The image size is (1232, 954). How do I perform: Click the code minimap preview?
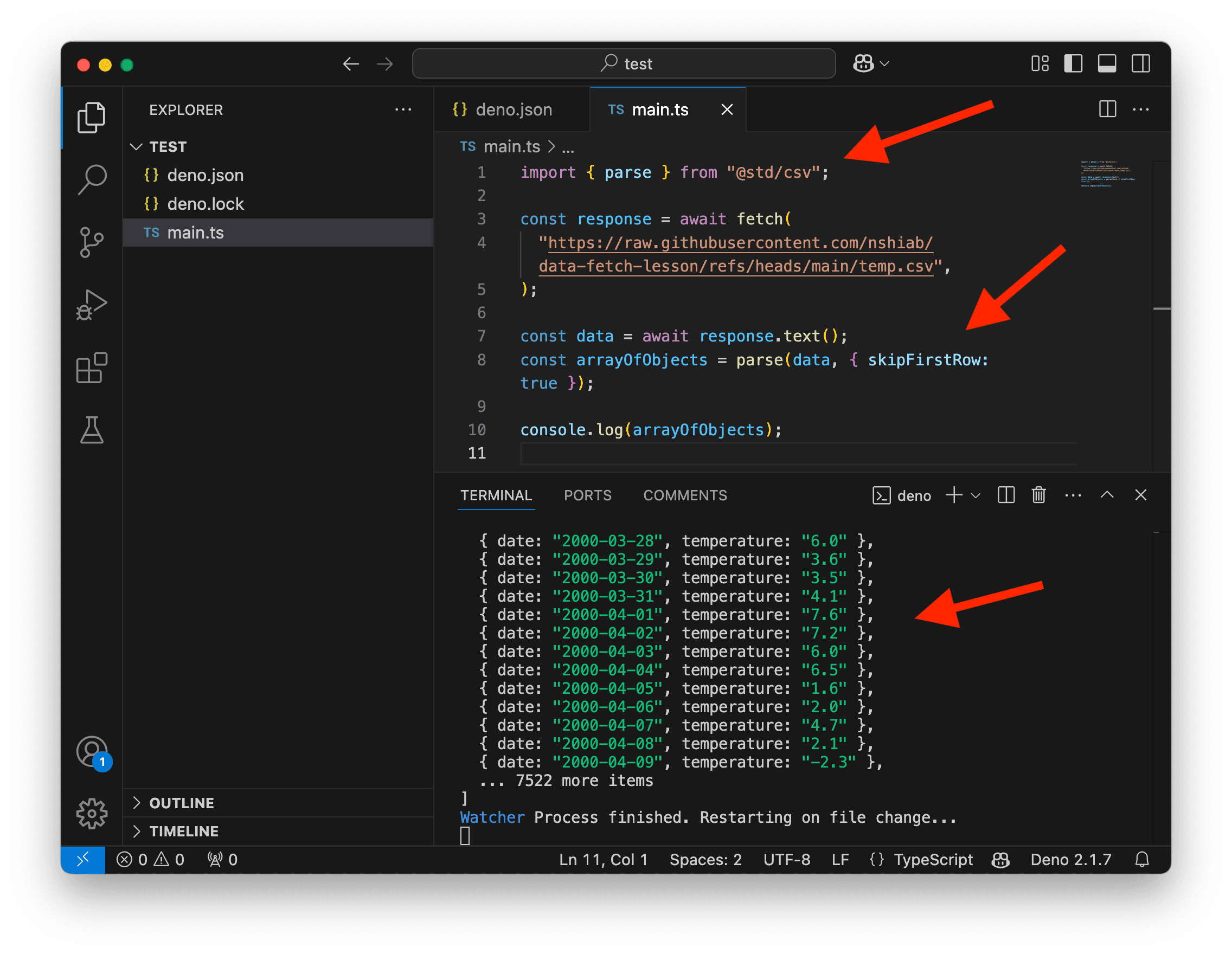click(x=1109, y=173)
